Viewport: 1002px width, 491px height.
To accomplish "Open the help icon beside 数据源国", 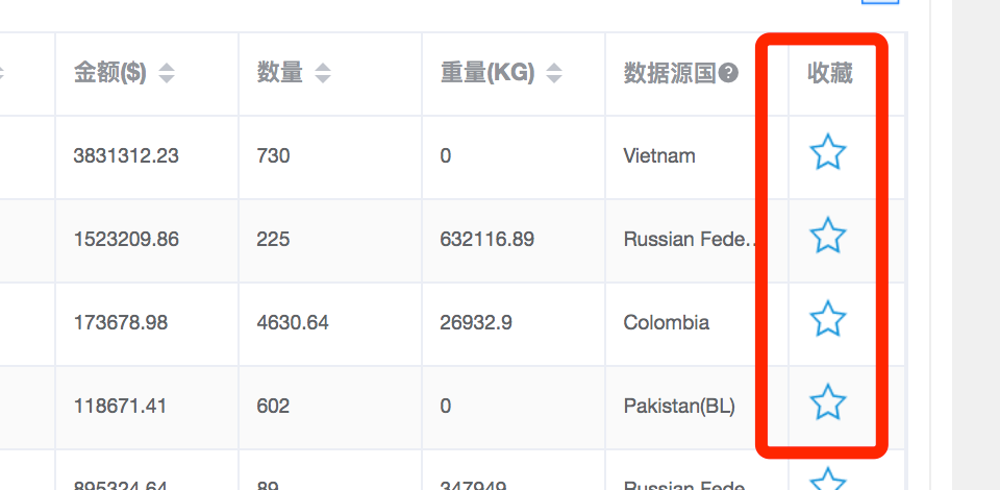I will 728,74.
